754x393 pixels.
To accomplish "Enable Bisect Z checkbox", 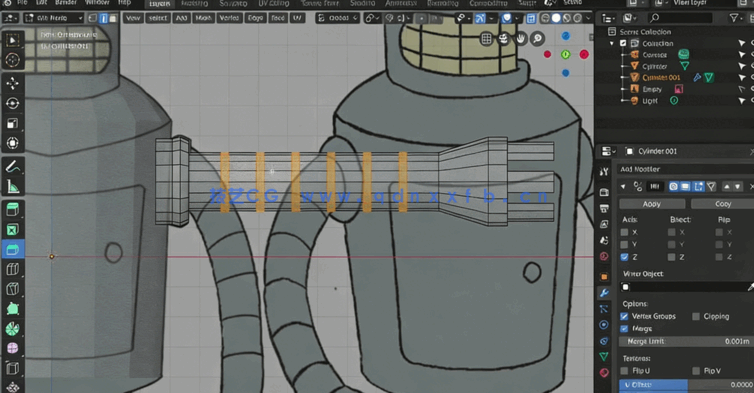I will pos(672,257).
